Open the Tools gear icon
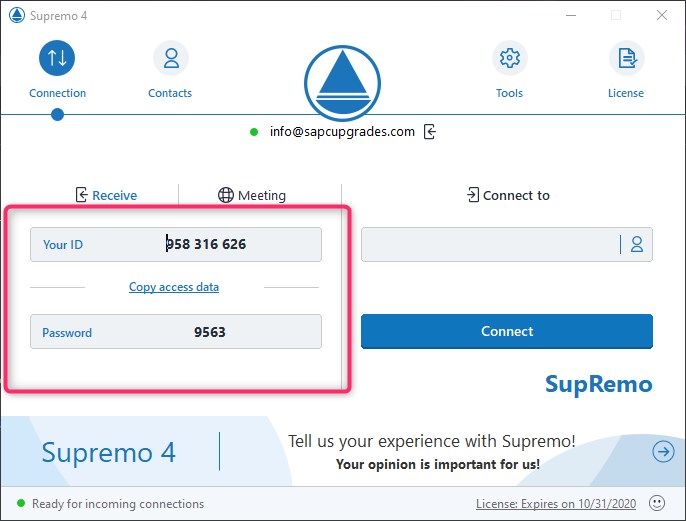The width and height of the screenshot is (686, 521). [x=510, y=58]
